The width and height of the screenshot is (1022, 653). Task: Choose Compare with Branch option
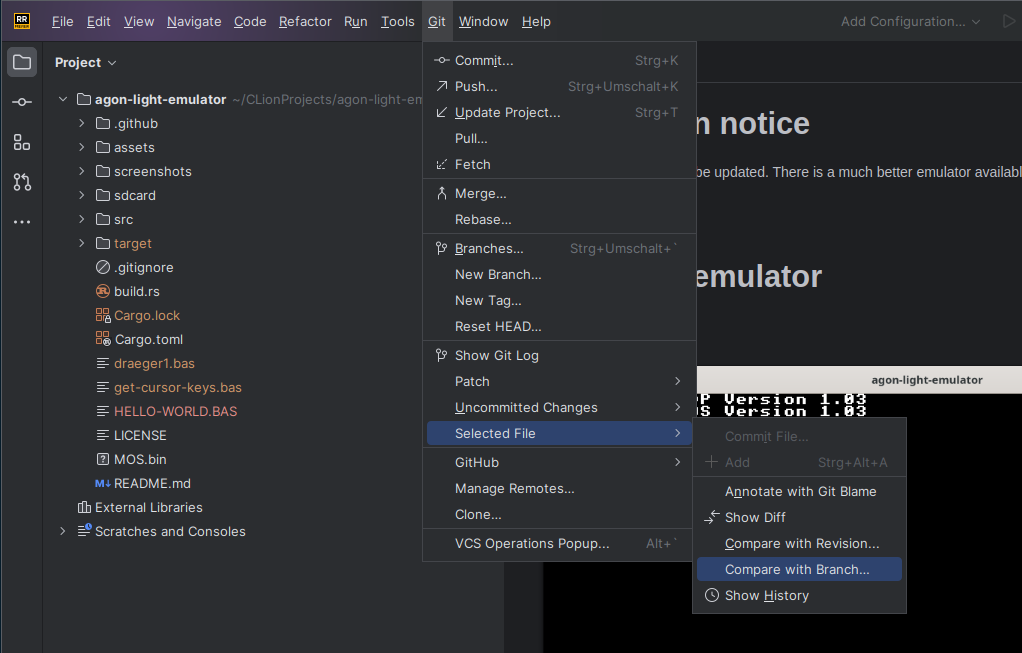click(x=797, y=569)
